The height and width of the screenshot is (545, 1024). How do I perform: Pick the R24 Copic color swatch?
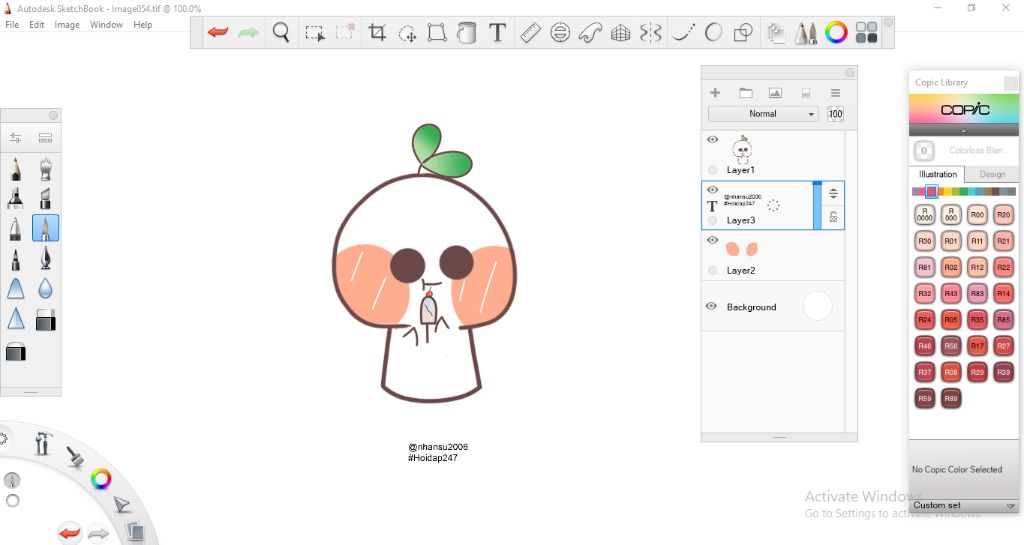(925, 320)
